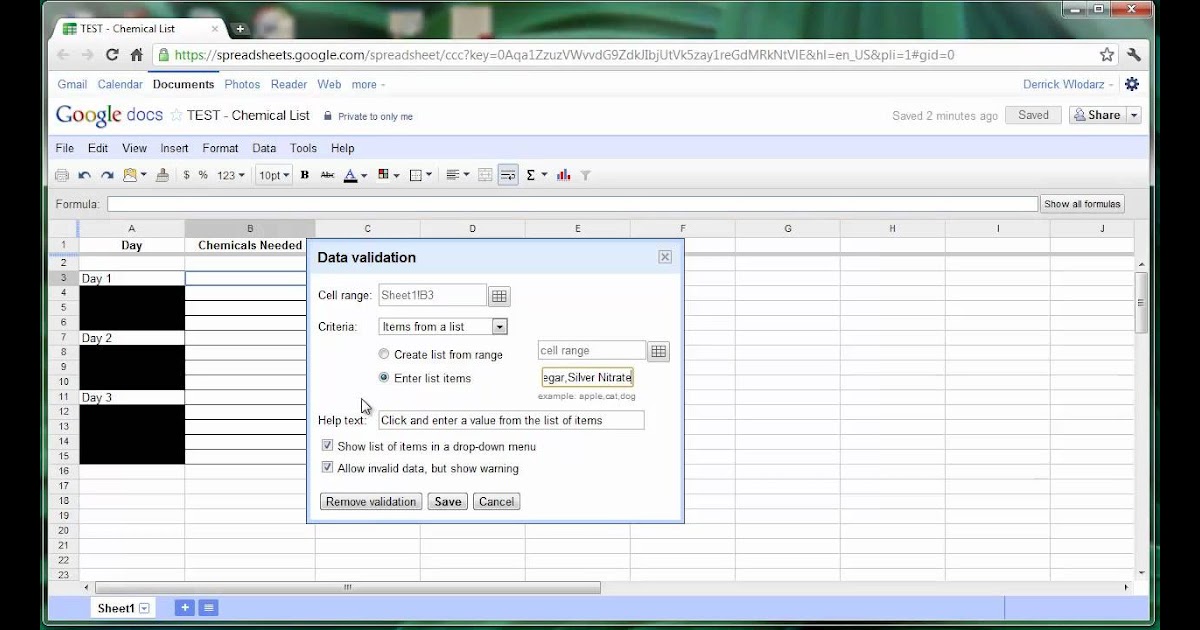Expand the align dropdown arrow
Screen dimensions: 1200x630
point(466,175)
